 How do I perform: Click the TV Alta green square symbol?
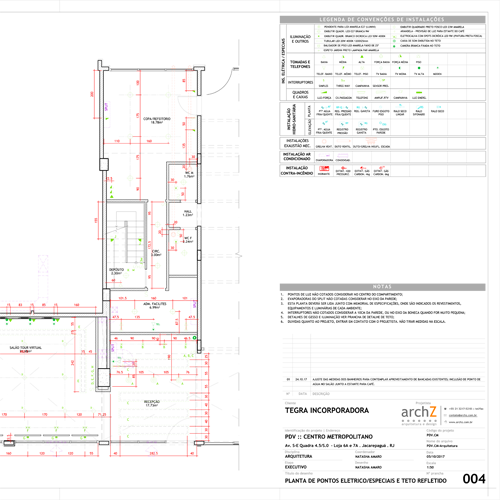[x=419, y=68]
